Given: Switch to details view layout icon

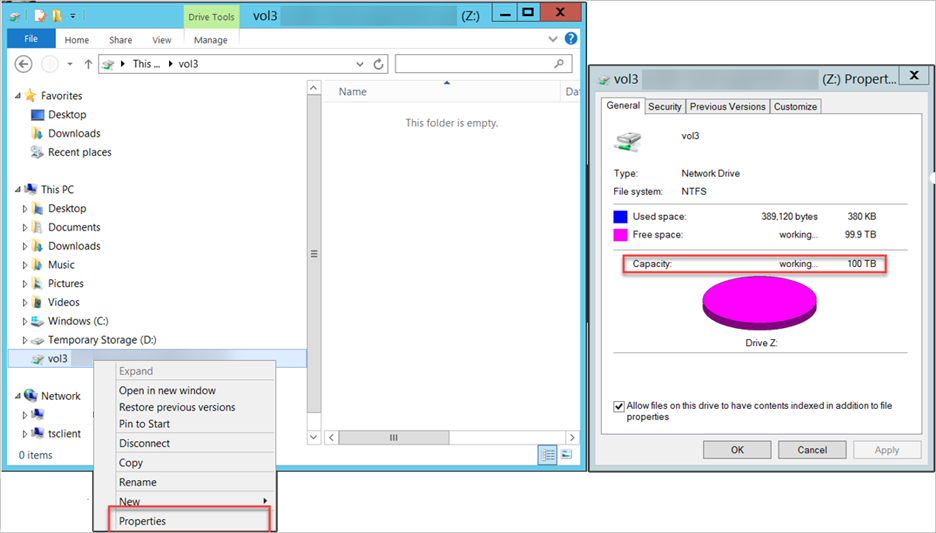Looking at the screenshot, I should click(547, 455).
